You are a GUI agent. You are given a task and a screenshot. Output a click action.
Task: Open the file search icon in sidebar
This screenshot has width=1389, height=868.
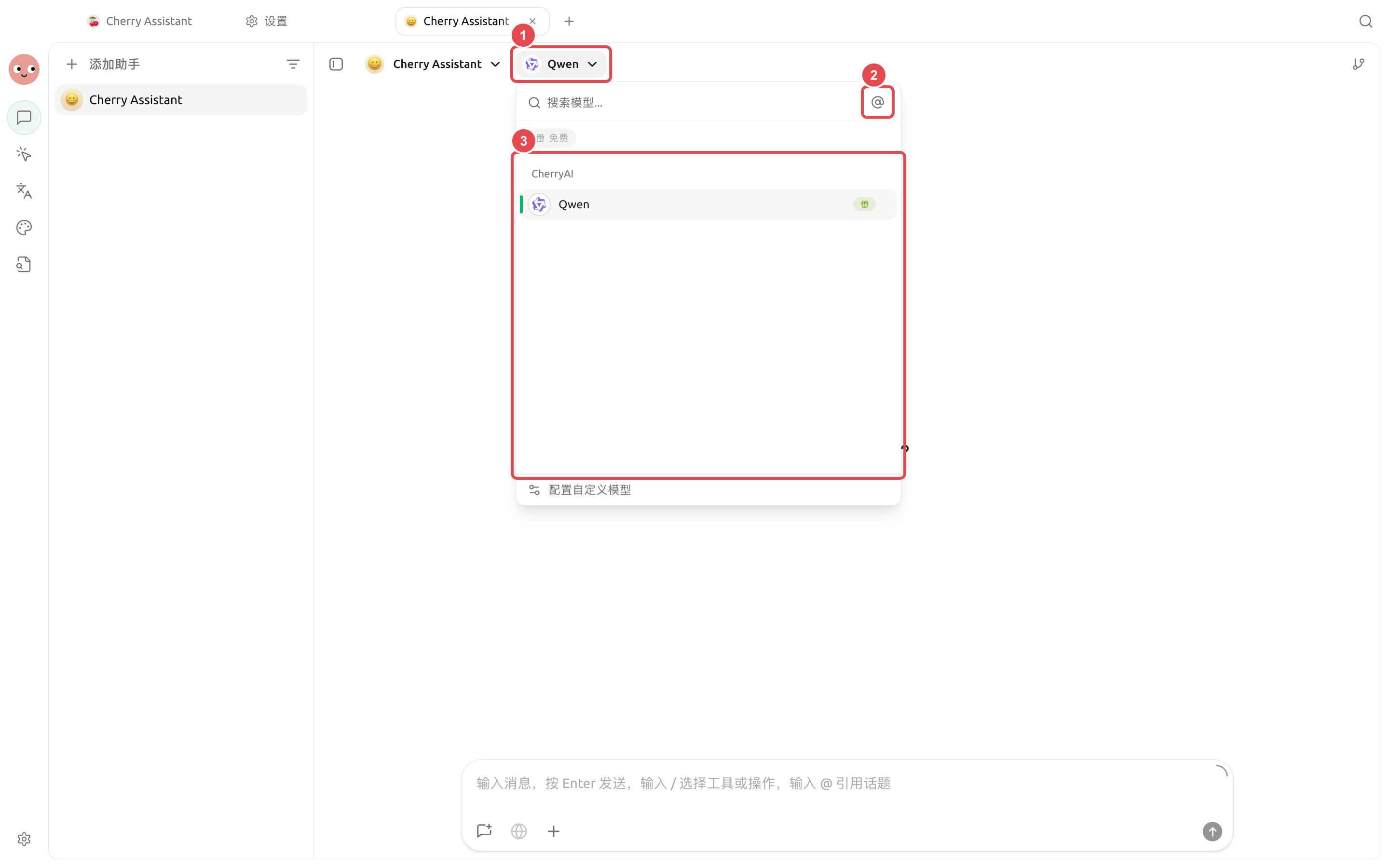click(x=24, y=264)
